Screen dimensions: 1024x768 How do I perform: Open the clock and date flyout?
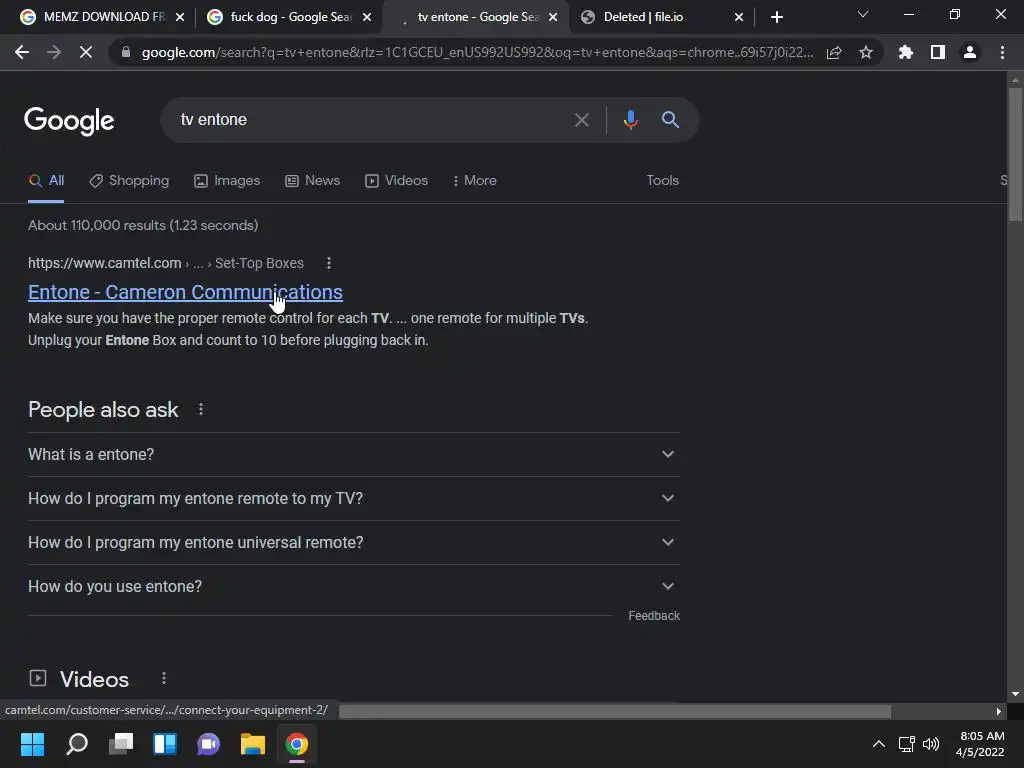point(980,744)
